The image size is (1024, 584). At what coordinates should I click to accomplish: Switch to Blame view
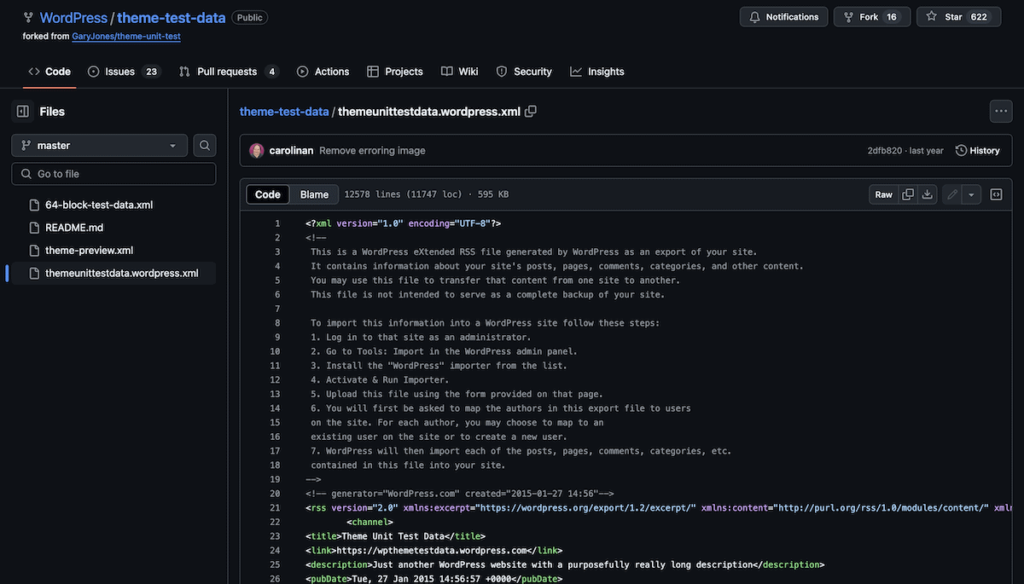point(314,195)
